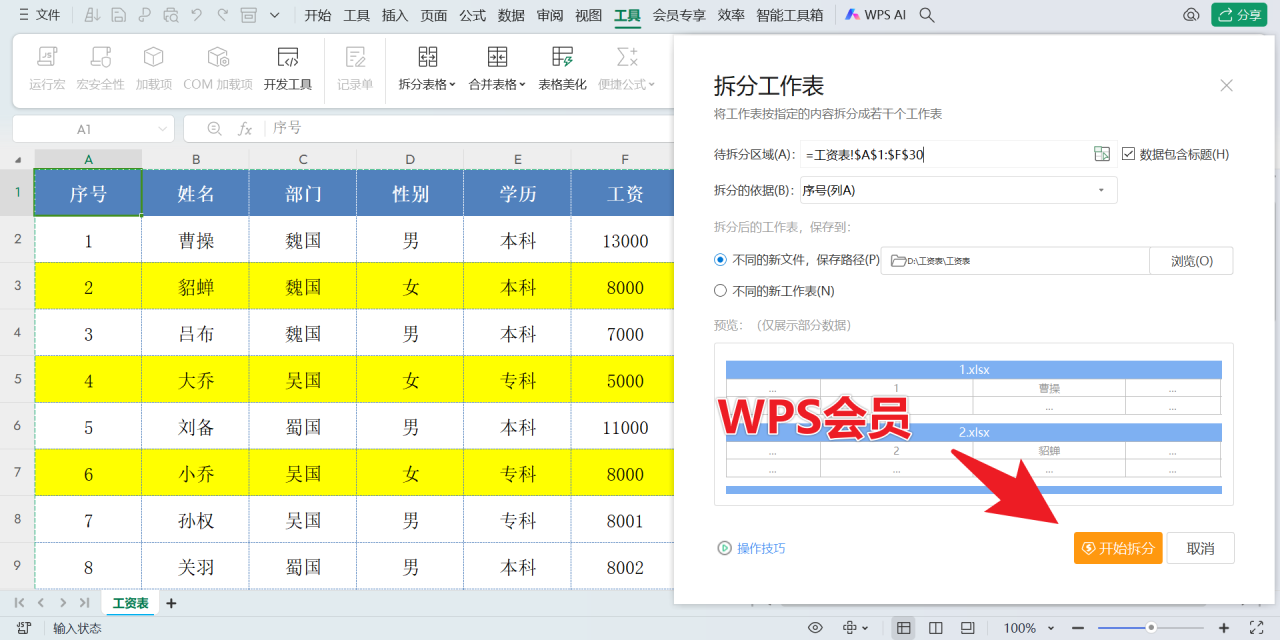Screen dimensions: 1280x640
Task: Switch to the 会员专享 tab
Action: tap(679, 15)
